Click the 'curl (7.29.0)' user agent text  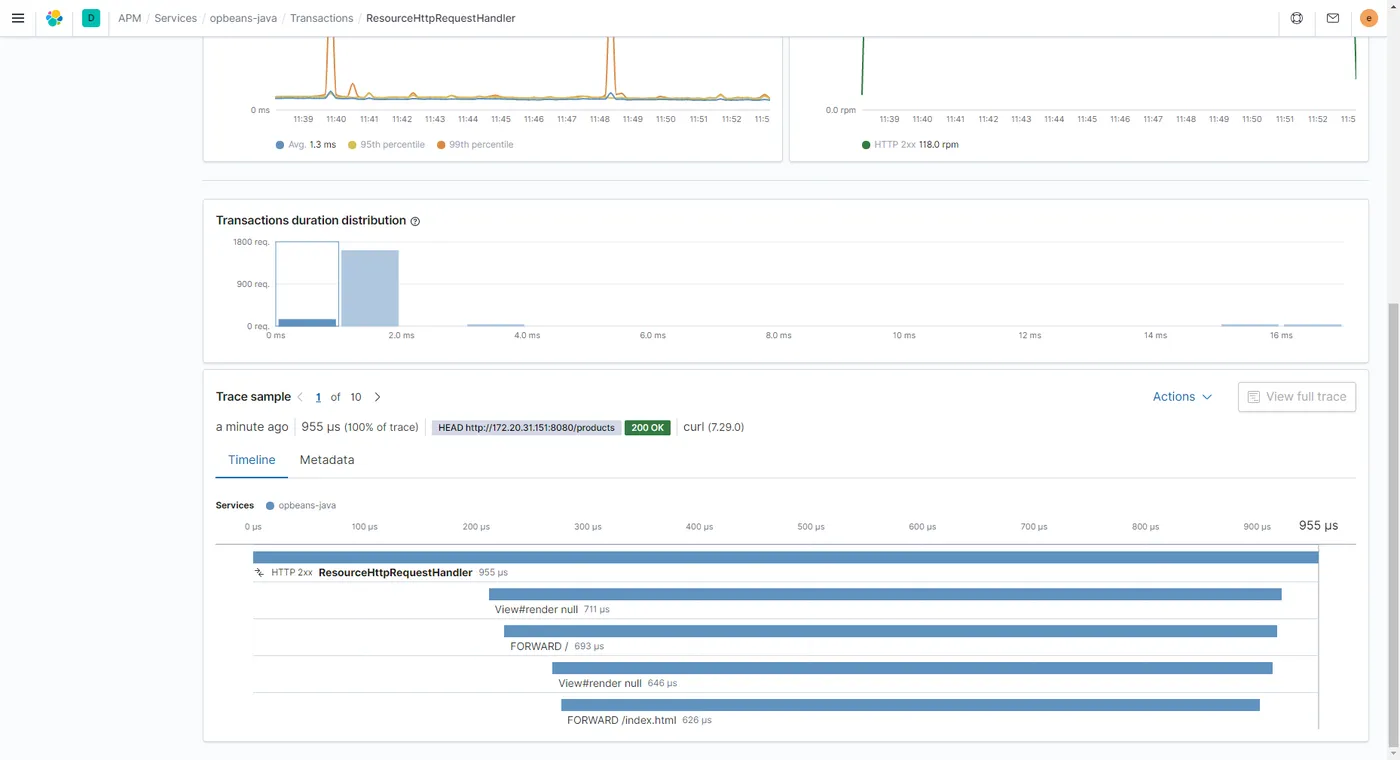pyautogui.click(x=713, y=427)
